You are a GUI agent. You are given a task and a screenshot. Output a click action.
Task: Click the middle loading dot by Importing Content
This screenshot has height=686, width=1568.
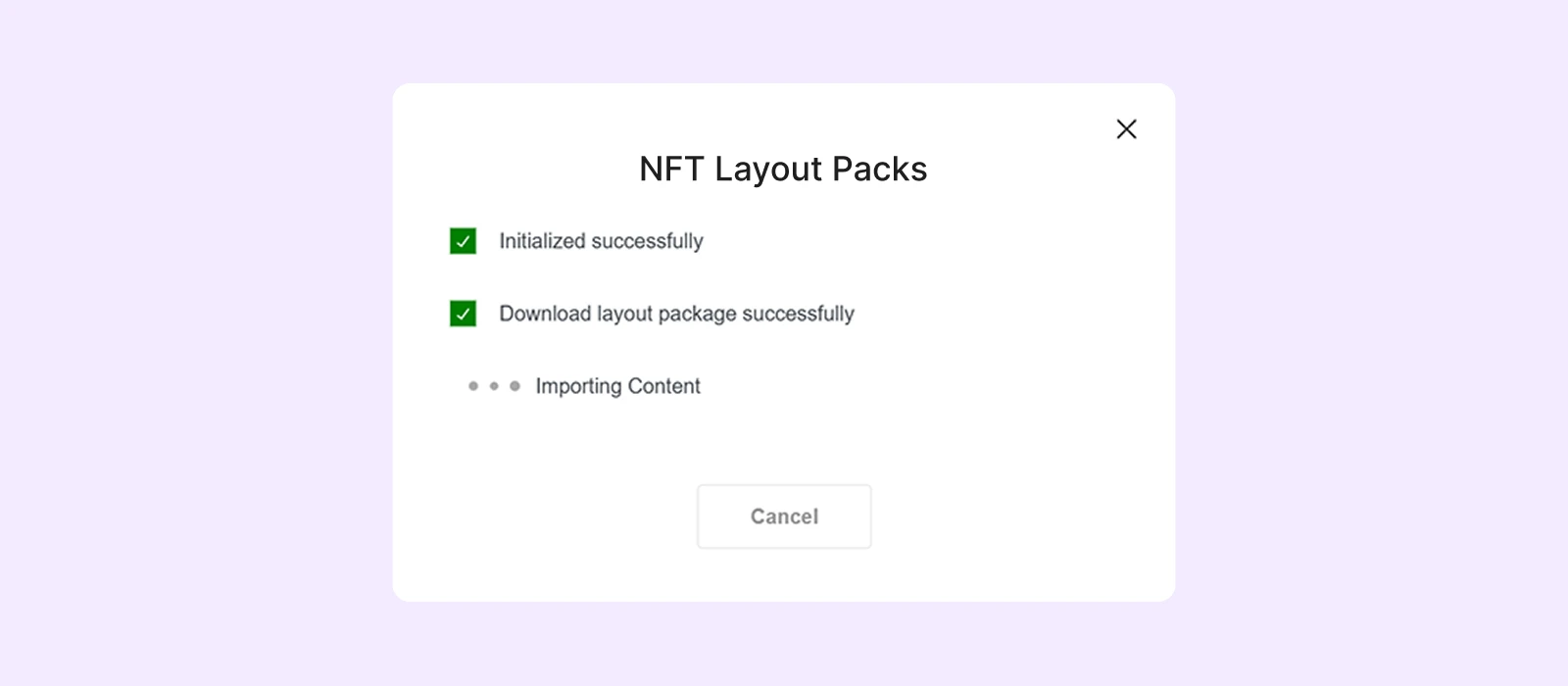pos(494,386)
